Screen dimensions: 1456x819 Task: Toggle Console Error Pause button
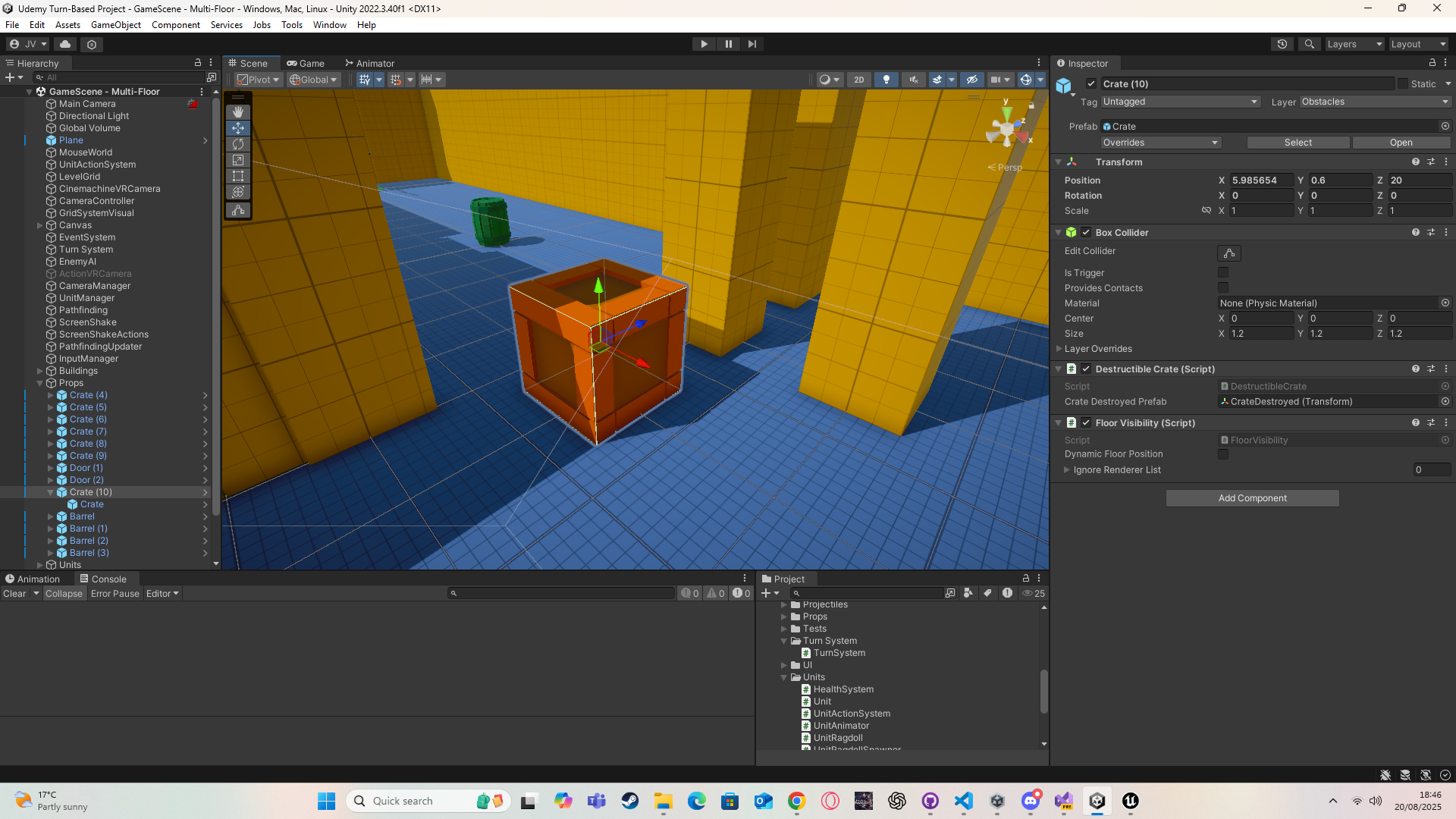pyautogui.click(x=115, y=593)
